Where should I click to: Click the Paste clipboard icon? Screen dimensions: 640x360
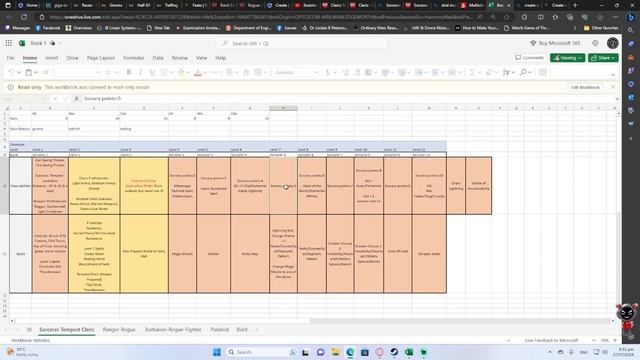[29, 72]
